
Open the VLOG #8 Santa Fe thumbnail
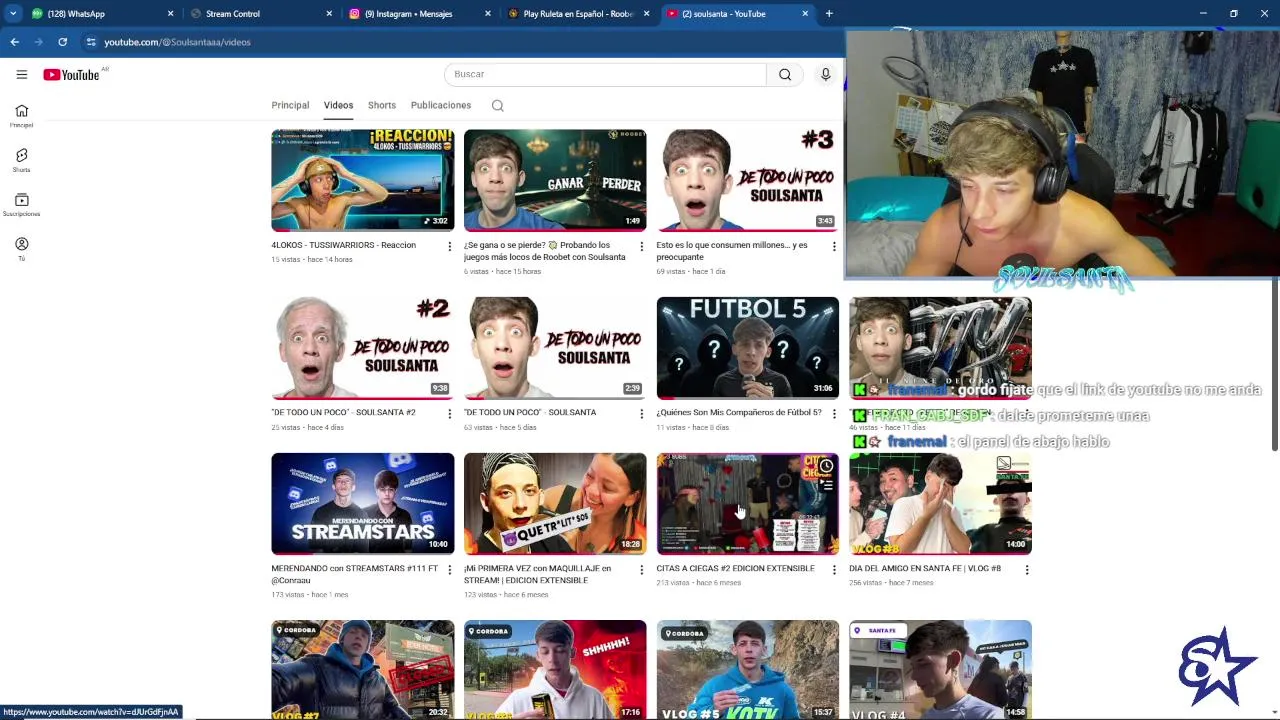pos(940,503)
